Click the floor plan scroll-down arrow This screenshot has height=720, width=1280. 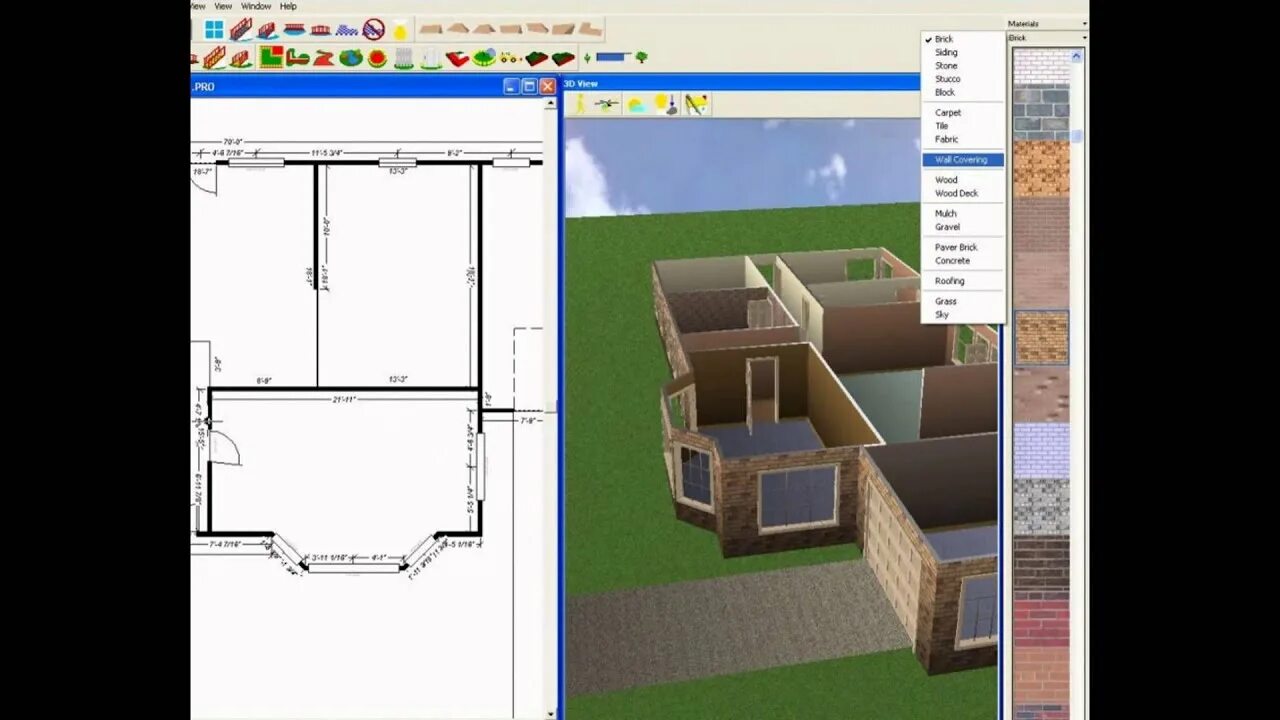[x=550, y=713]
